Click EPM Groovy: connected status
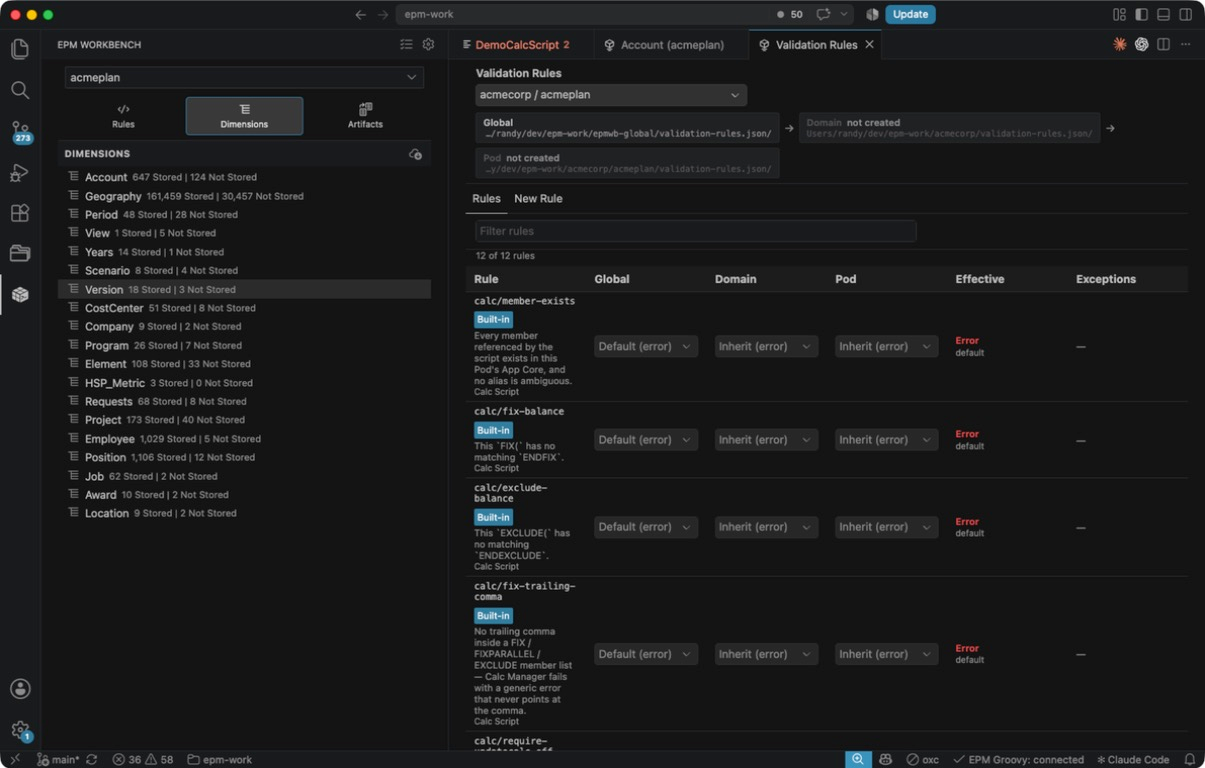 (1018, 759)
